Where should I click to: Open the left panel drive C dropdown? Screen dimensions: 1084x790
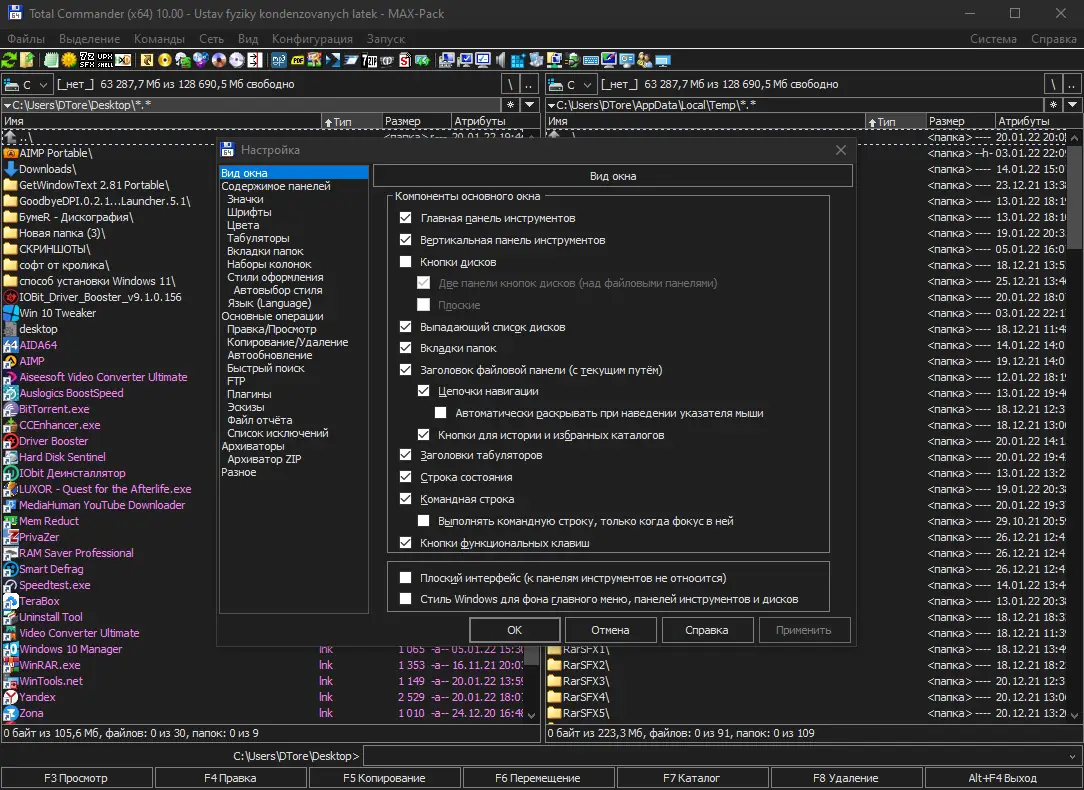[x=28, y=85]
